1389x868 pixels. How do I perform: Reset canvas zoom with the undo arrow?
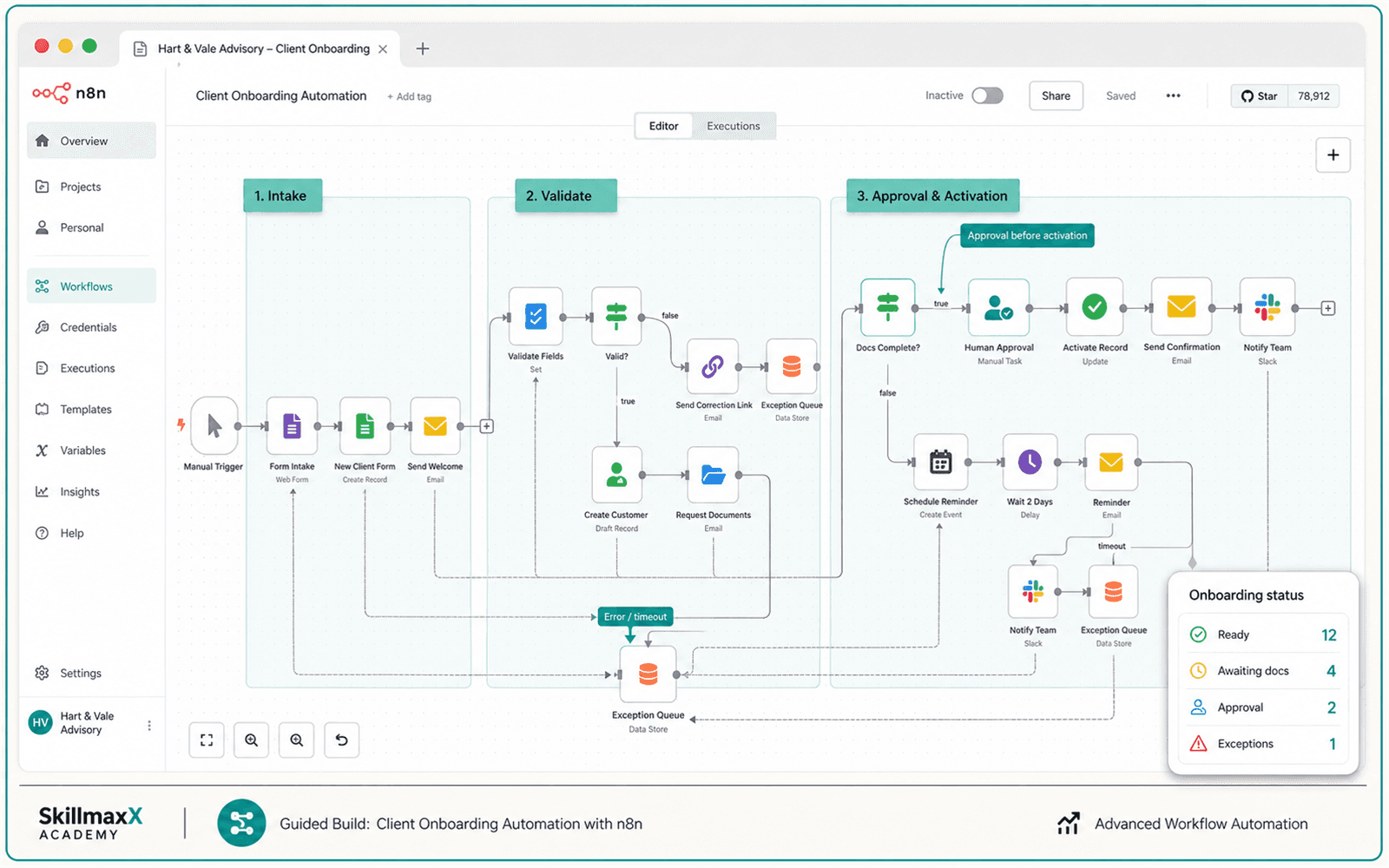coord(342,740)
